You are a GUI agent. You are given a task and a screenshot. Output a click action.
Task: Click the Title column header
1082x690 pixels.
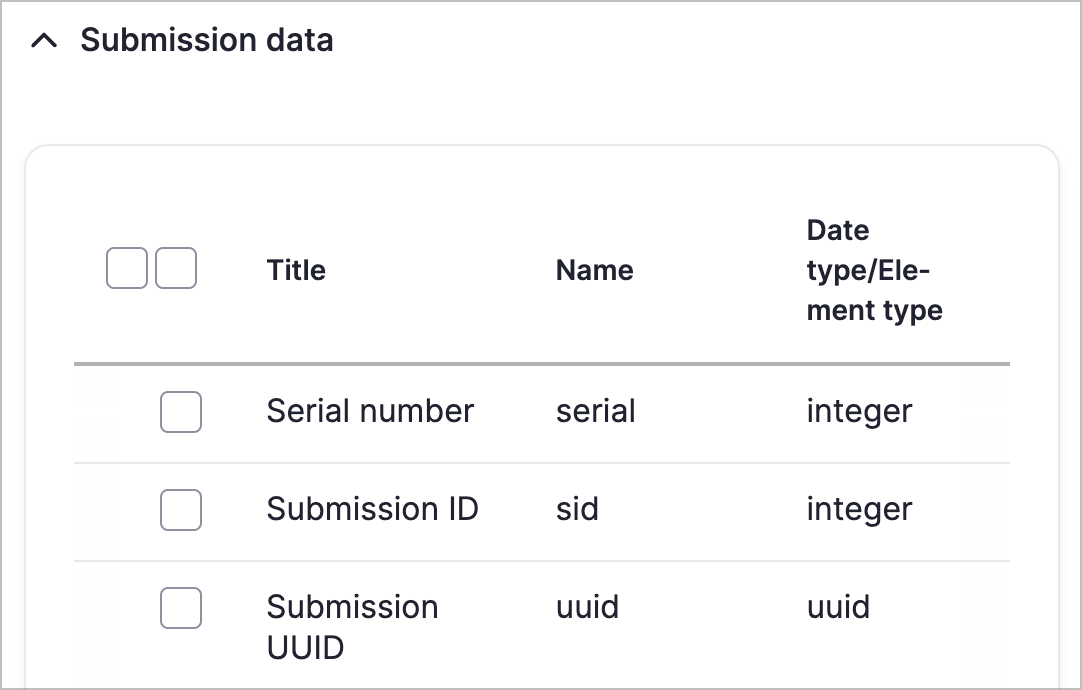pyautogui.click(x=296, y=270)
